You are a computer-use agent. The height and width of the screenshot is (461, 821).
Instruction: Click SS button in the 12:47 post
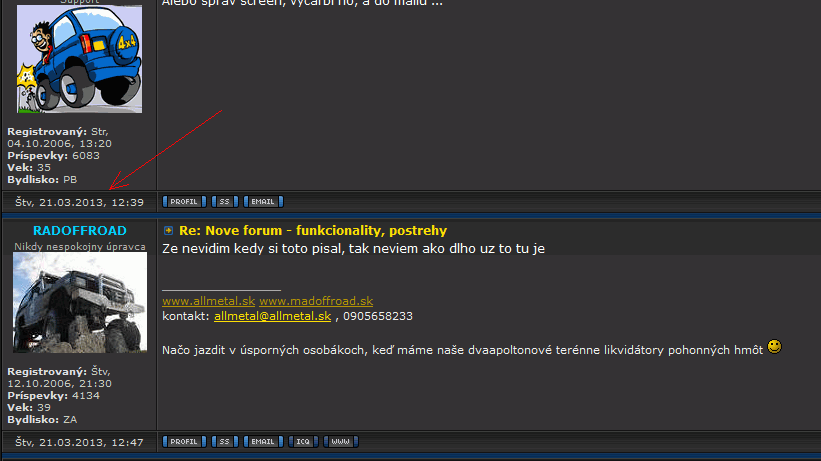pos(225,442)
